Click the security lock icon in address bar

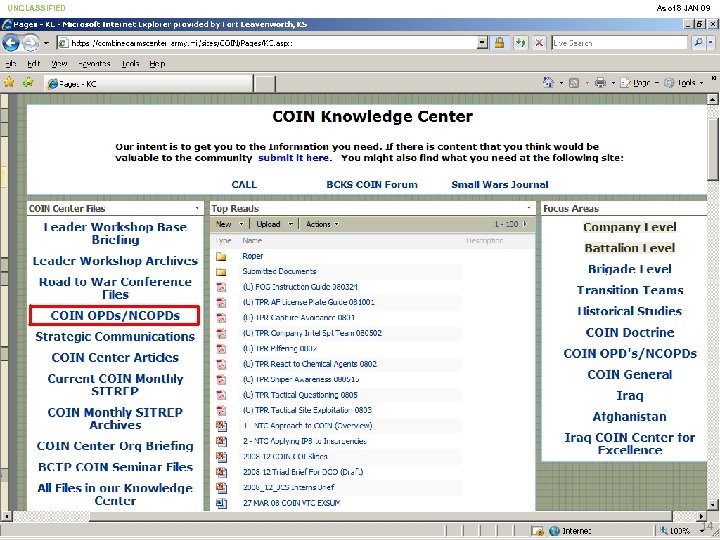499,43
